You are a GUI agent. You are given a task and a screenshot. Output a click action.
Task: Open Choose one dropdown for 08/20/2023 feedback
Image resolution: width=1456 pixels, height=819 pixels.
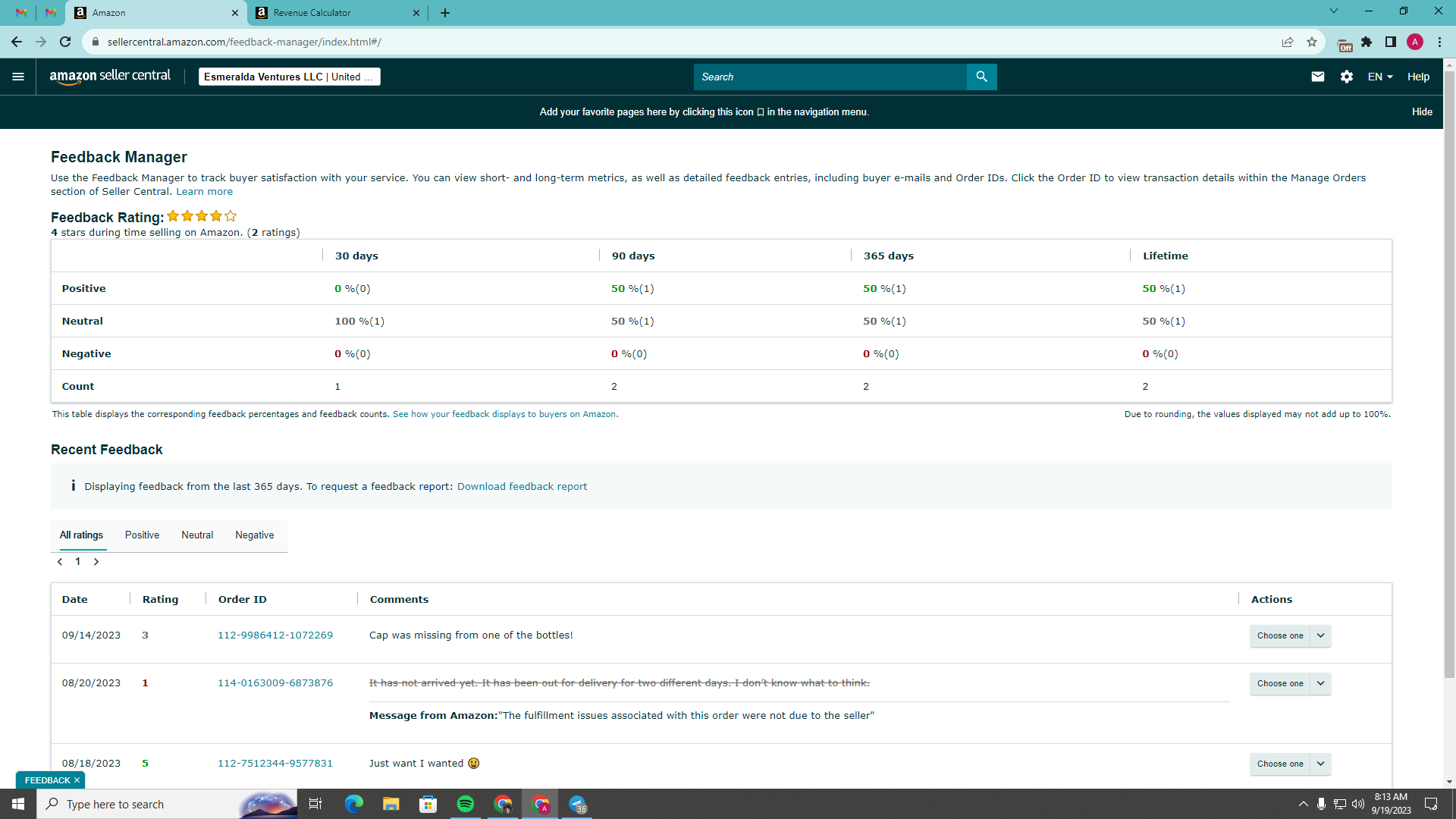[x=1290, y=683]
